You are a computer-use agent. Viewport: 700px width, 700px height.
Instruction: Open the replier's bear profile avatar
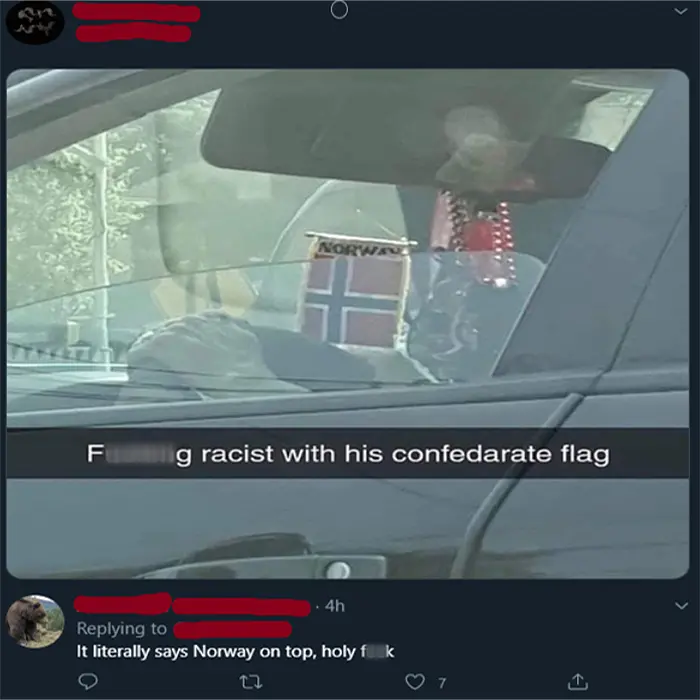[35, 621]
